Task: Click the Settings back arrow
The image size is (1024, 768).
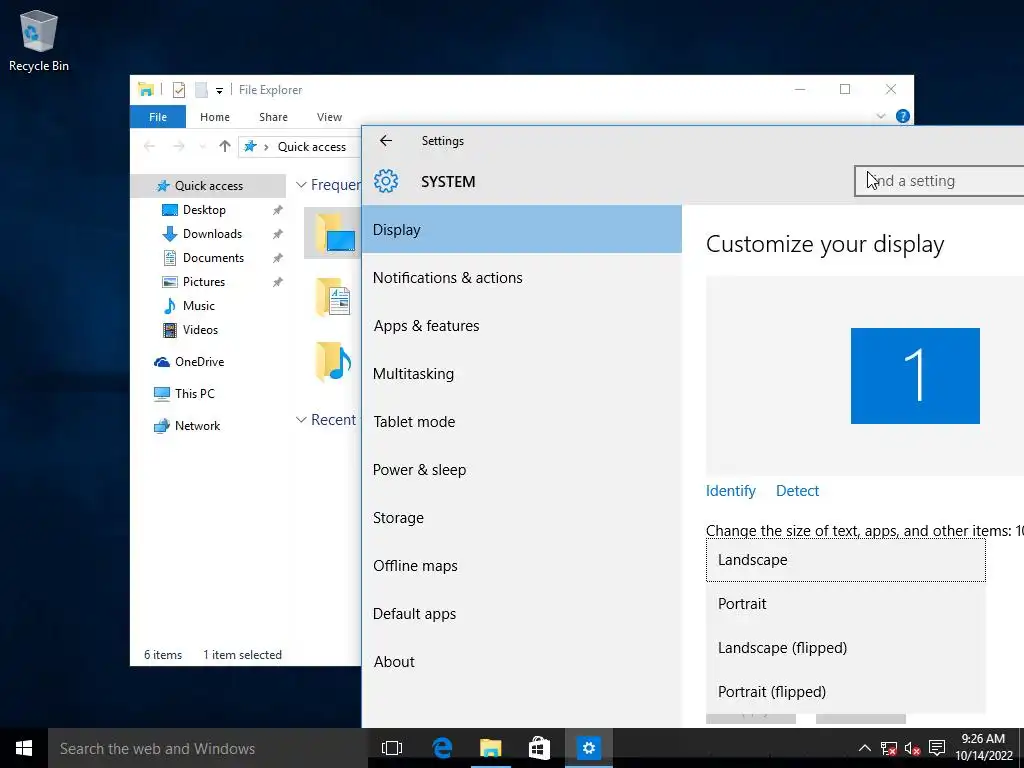Action: click(x=386, y=140)
